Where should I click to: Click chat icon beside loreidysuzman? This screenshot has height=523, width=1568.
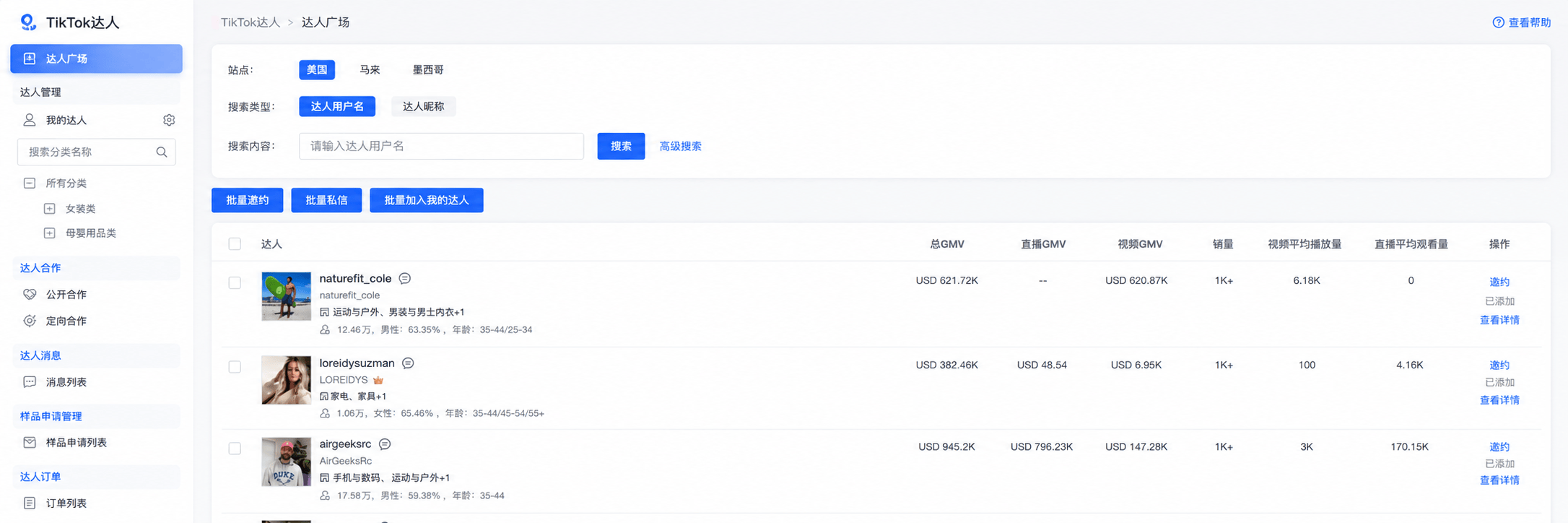point(408,363)
